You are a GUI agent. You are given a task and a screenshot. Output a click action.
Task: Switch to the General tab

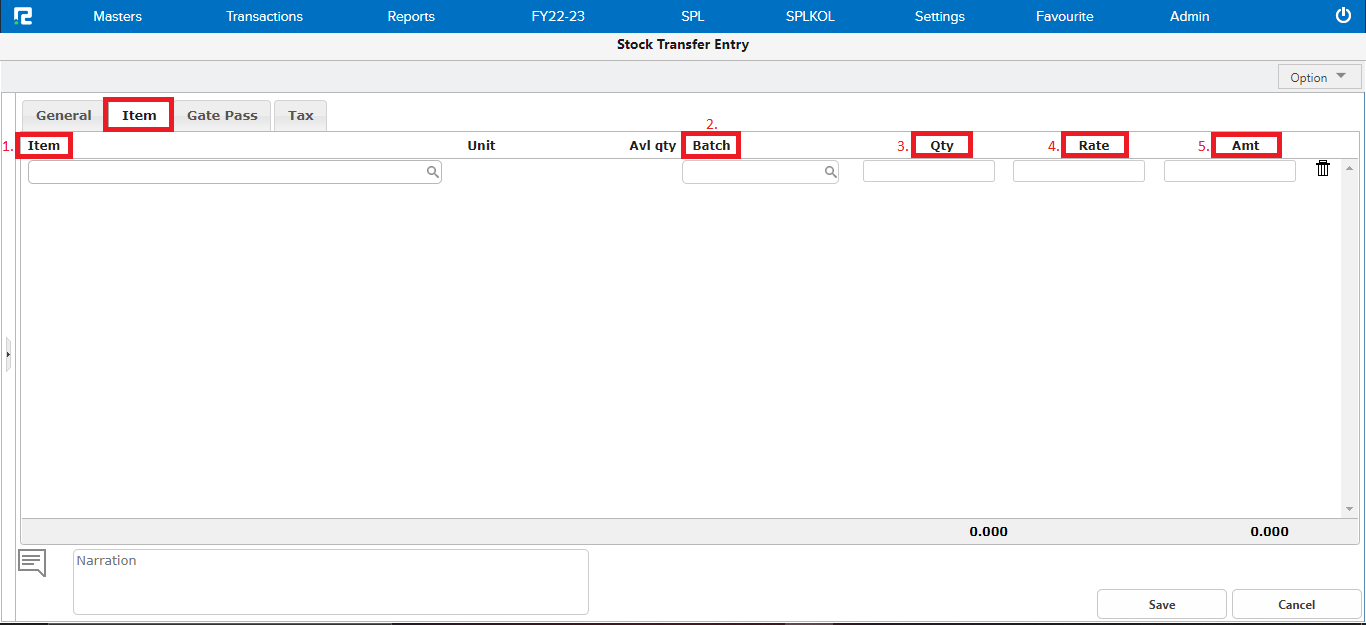click(63, 115)
